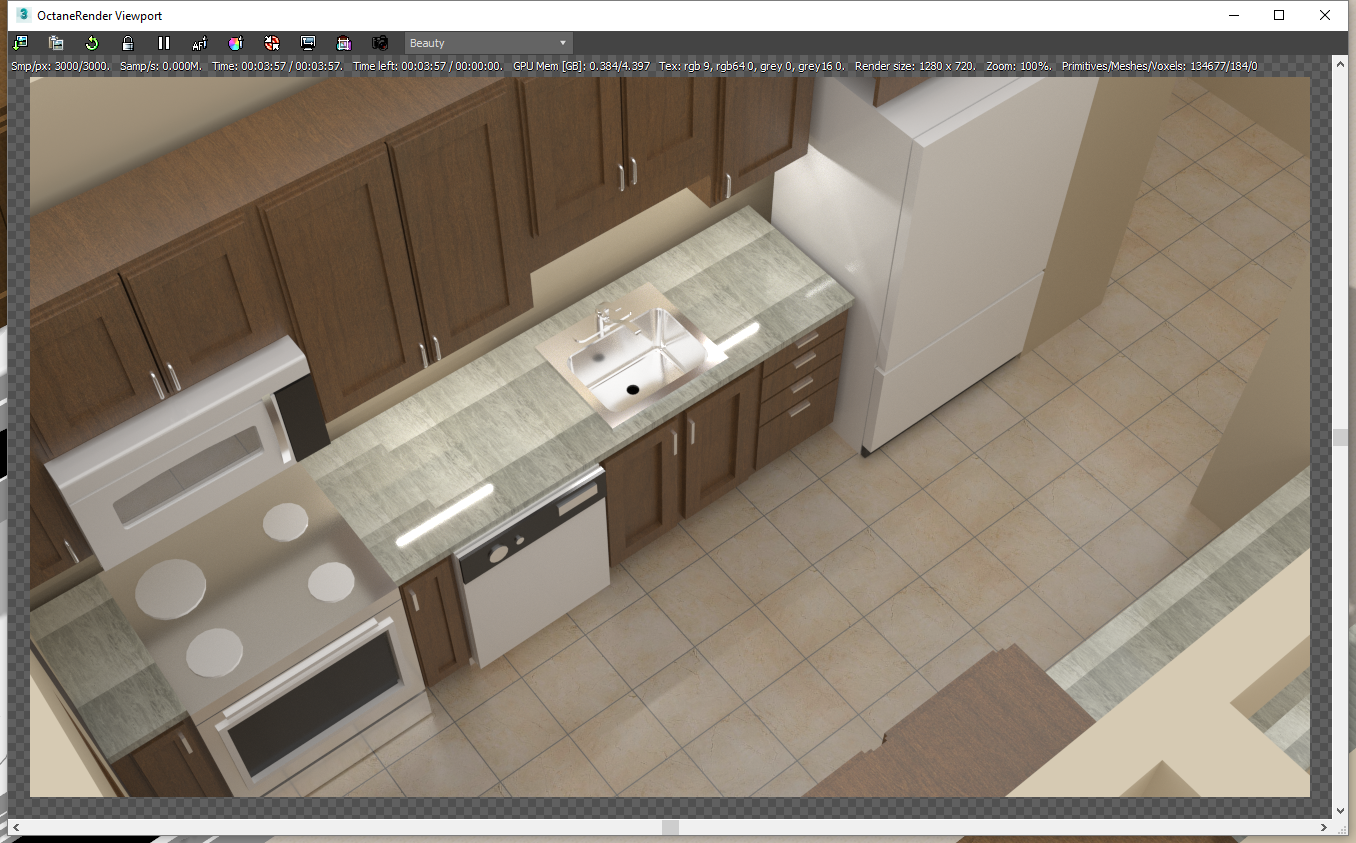Screen dimensions: 1356x843
Task: Click the "OctaneRender Viewport" window title
Action: pos(100,15)
